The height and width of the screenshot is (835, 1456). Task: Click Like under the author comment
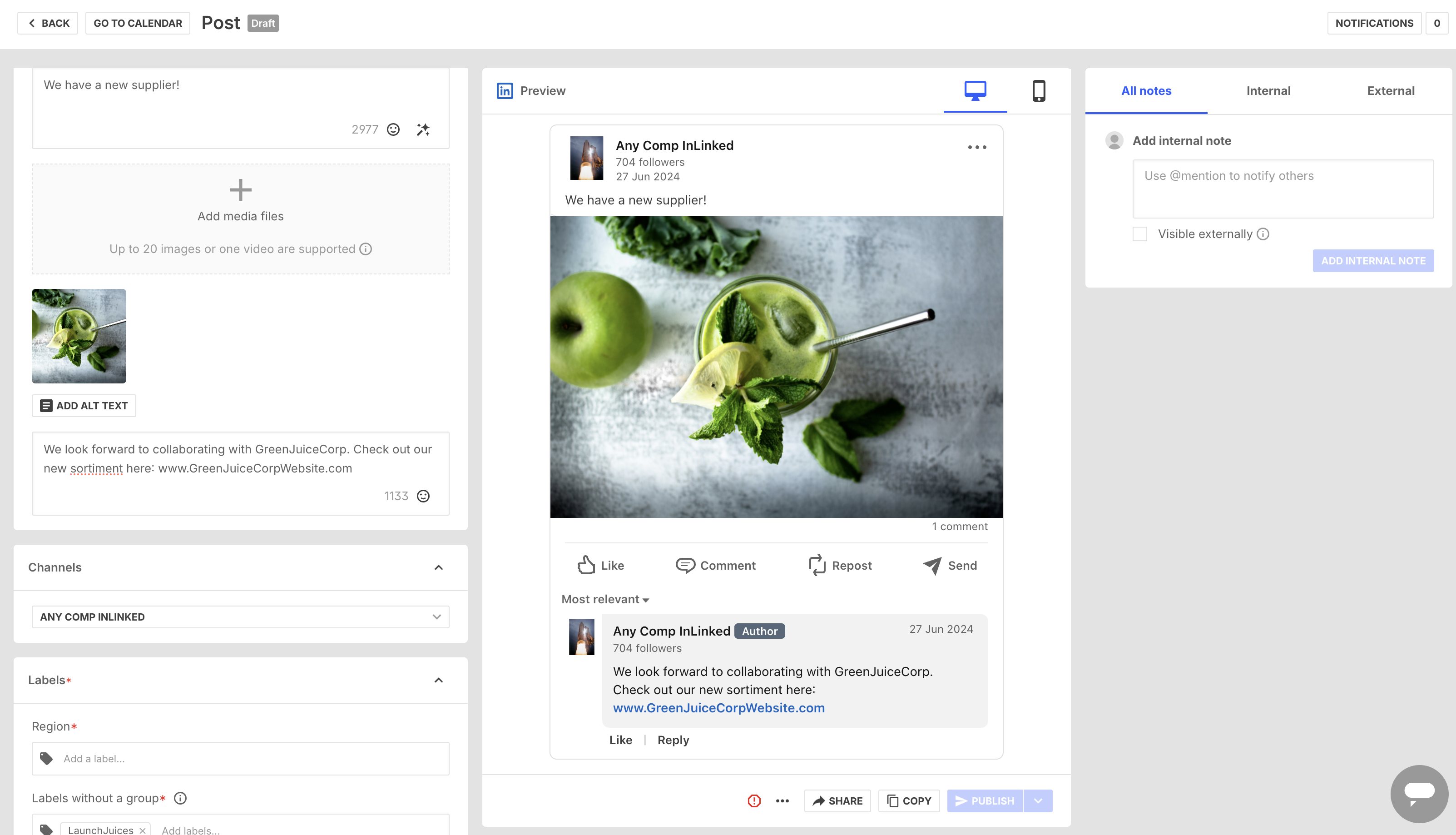[x=620, y=740]
